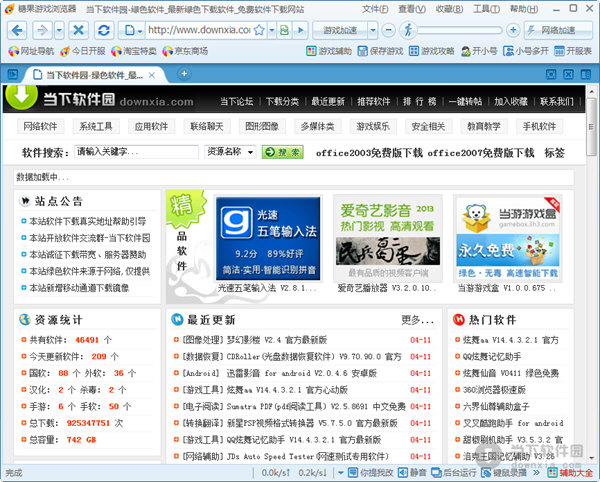The image size is (600, 482).
Task: Open the 当游游戏盒 featured thumbnail
Action: tap(507, 238)
